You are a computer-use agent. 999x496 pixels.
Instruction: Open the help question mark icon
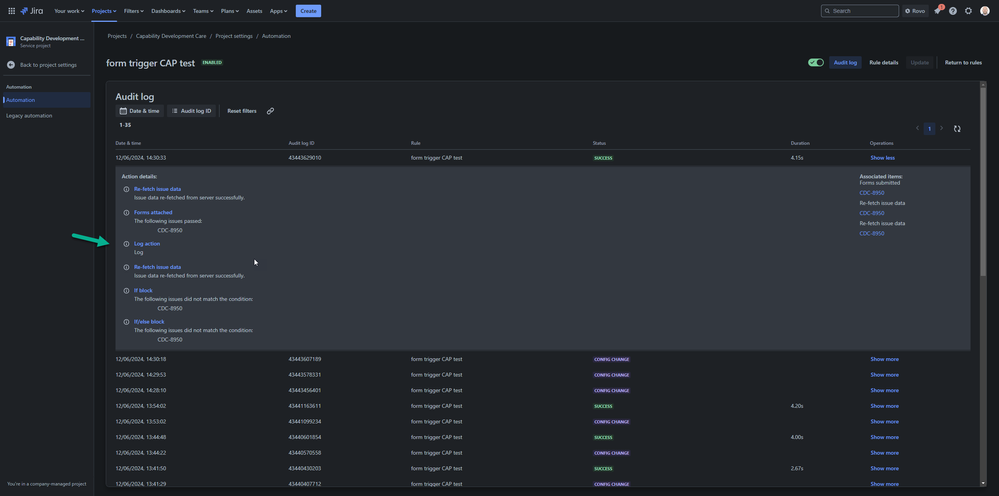coord(952,11)
